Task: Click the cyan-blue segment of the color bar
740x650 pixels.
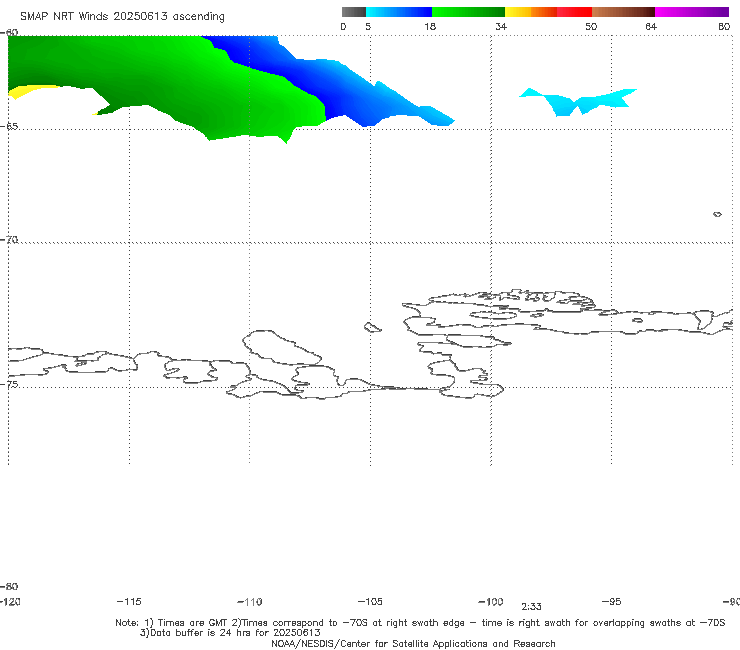Action: click(399, 12)
